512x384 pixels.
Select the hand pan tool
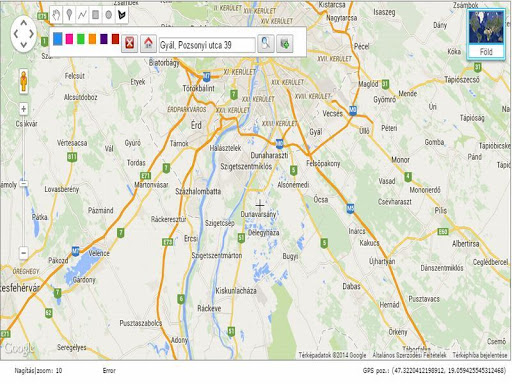[x=57, y=15]
